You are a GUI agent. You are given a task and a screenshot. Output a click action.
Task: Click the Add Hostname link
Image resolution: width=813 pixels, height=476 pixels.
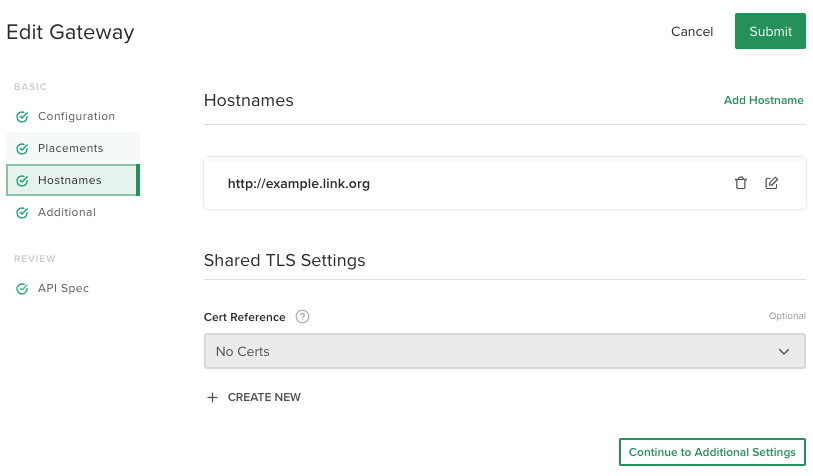[763, 100]
